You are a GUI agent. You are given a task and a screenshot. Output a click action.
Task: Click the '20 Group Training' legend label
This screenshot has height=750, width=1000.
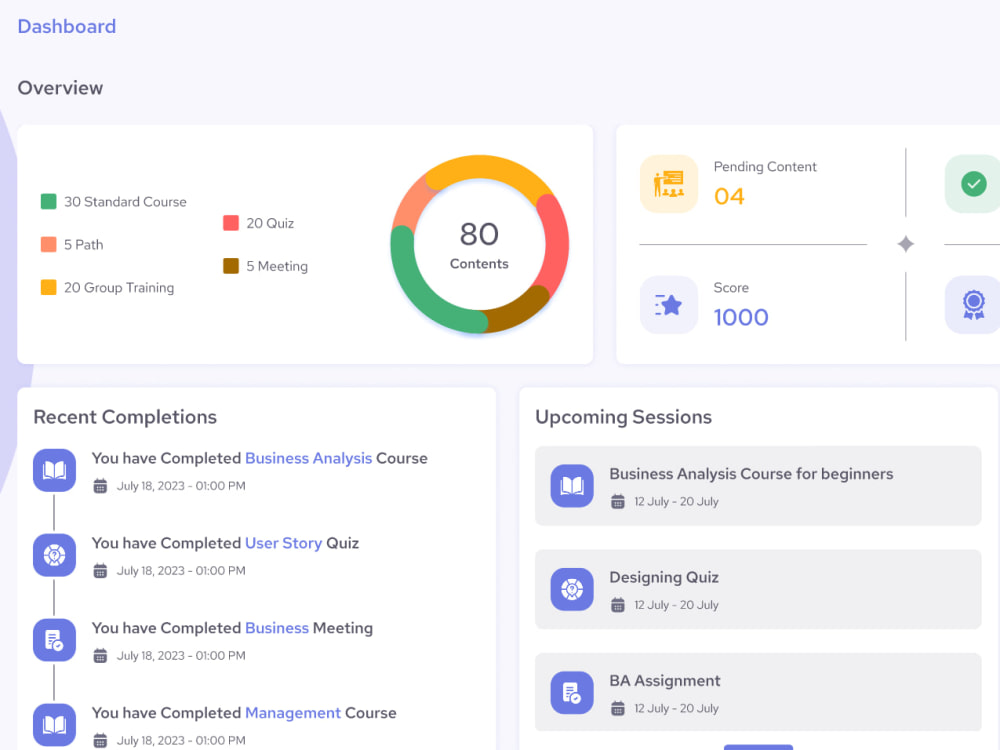tap(119, 288)
